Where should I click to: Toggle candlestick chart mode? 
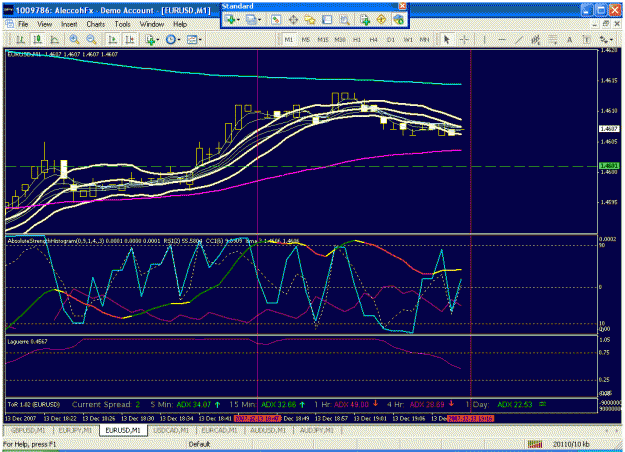37,39
